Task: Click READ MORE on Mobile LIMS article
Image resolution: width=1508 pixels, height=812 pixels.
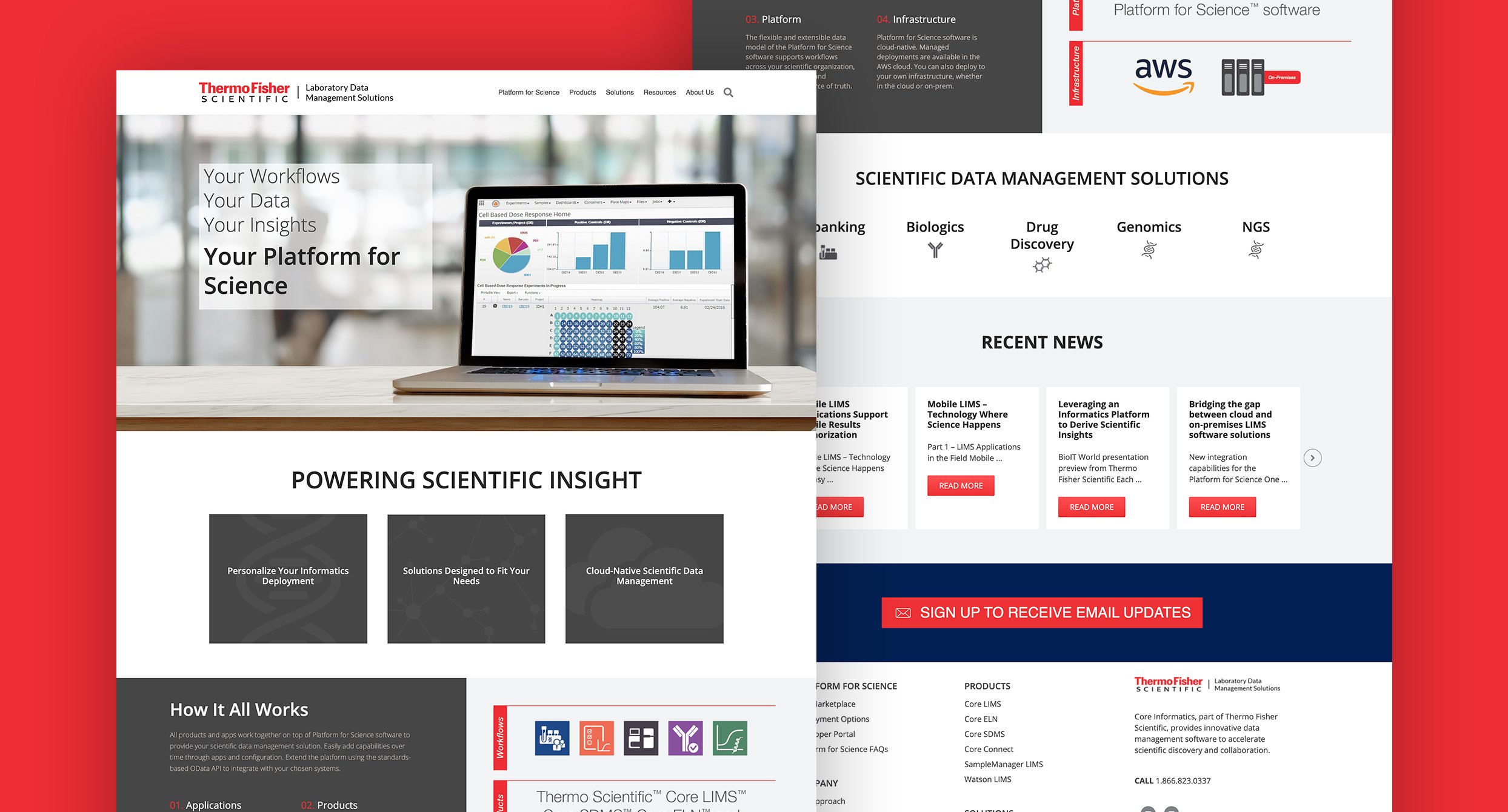Action: coord(959,486)
